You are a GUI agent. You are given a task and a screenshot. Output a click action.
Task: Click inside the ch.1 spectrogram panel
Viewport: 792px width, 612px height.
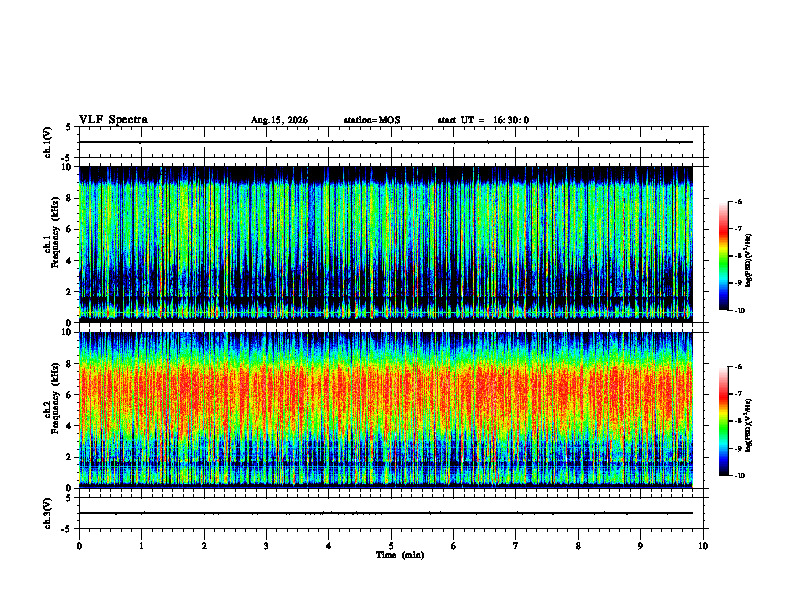tap(386, 244)
